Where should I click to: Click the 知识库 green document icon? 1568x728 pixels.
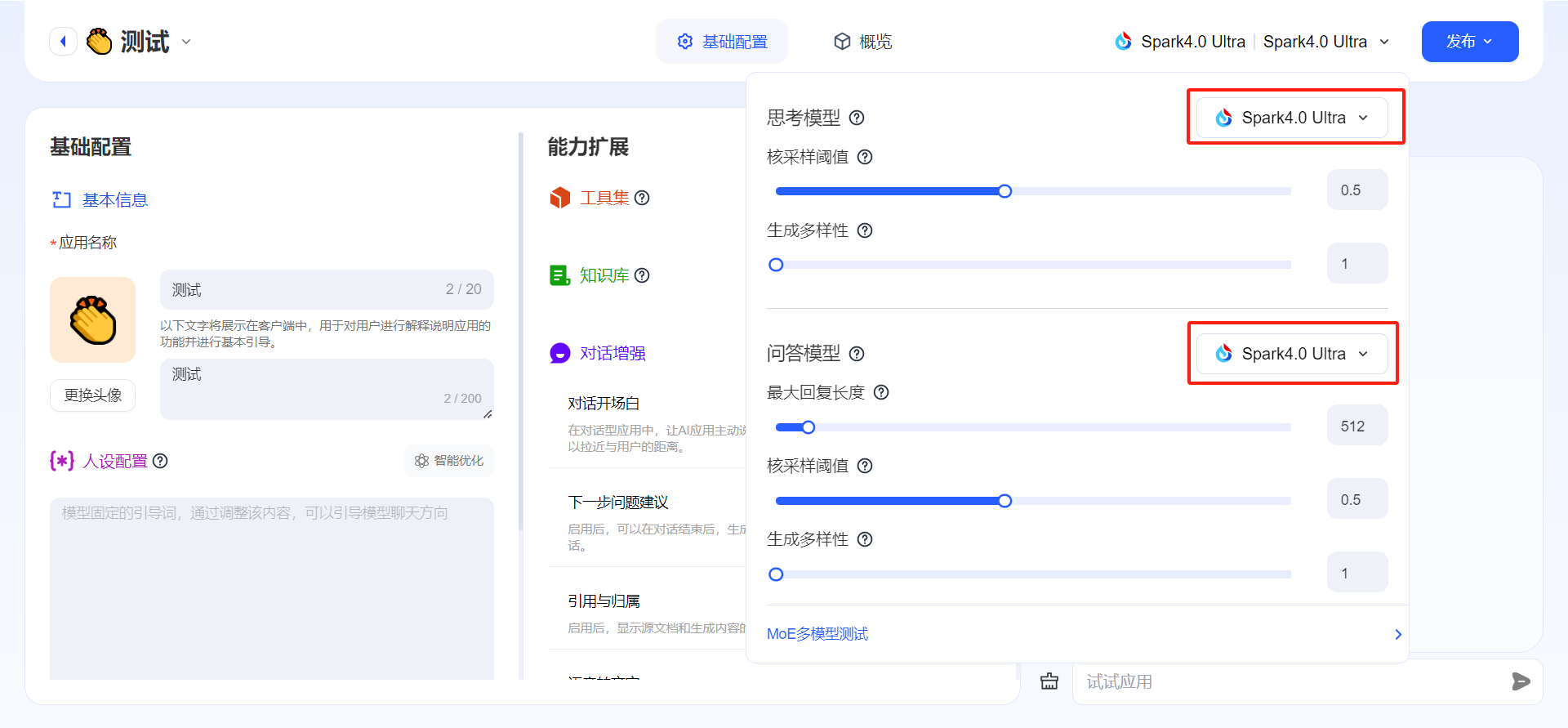(560, 275)
